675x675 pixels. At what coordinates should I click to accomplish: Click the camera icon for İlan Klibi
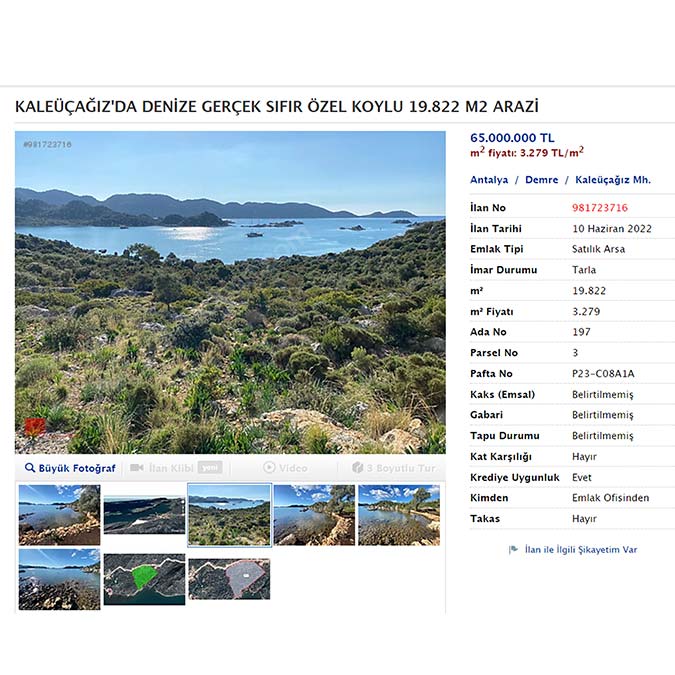136,468
